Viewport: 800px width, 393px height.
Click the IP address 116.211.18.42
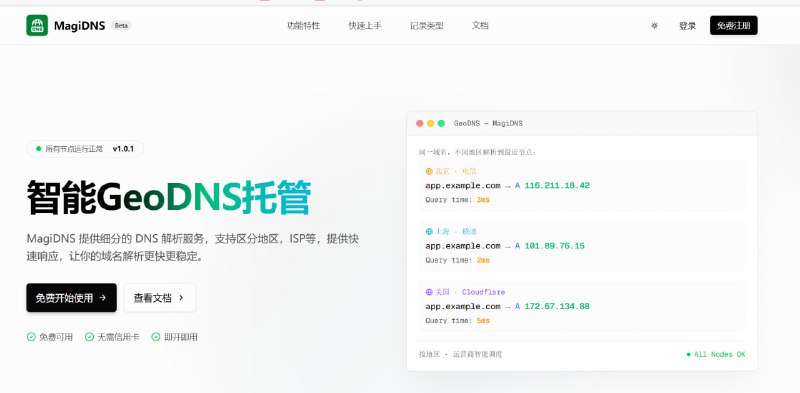557,186
